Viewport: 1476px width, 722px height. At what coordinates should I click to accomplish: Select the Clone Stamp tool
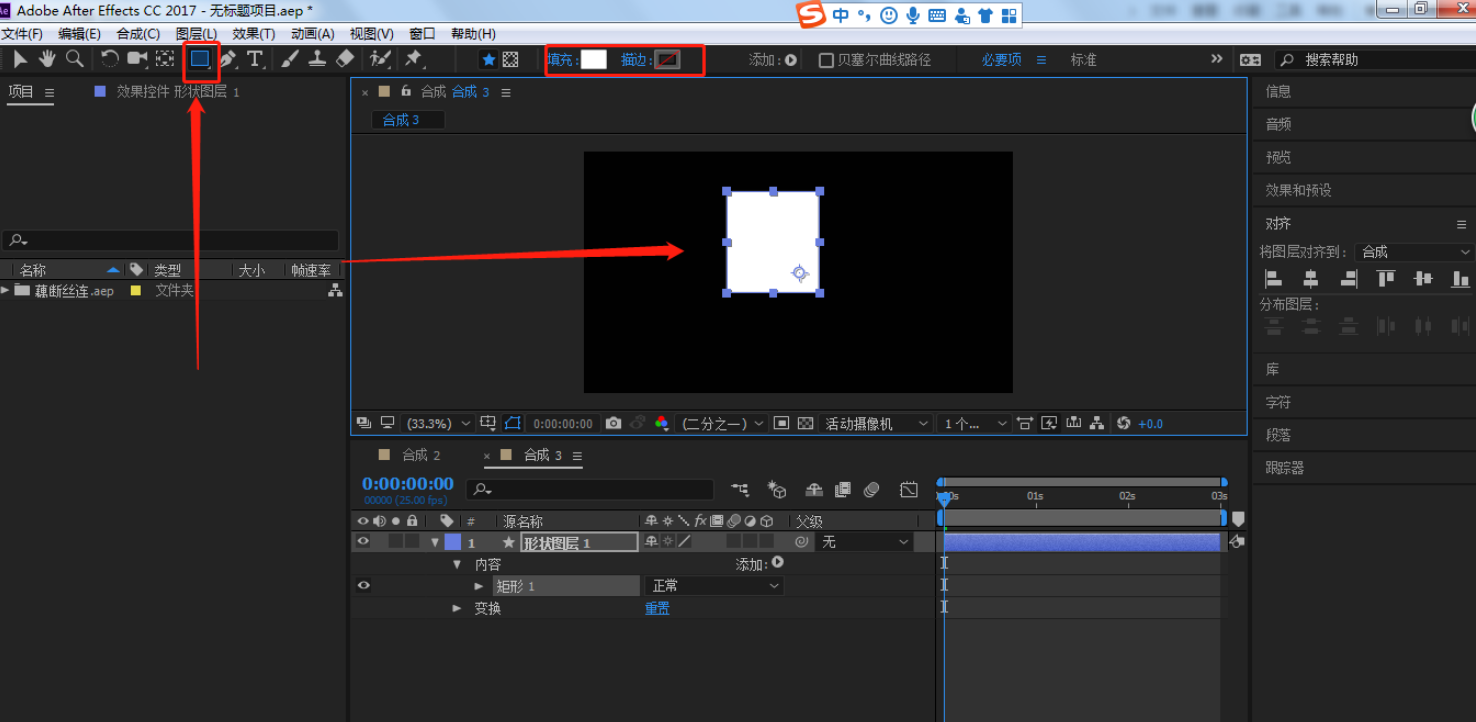click(x=317, y=59)
